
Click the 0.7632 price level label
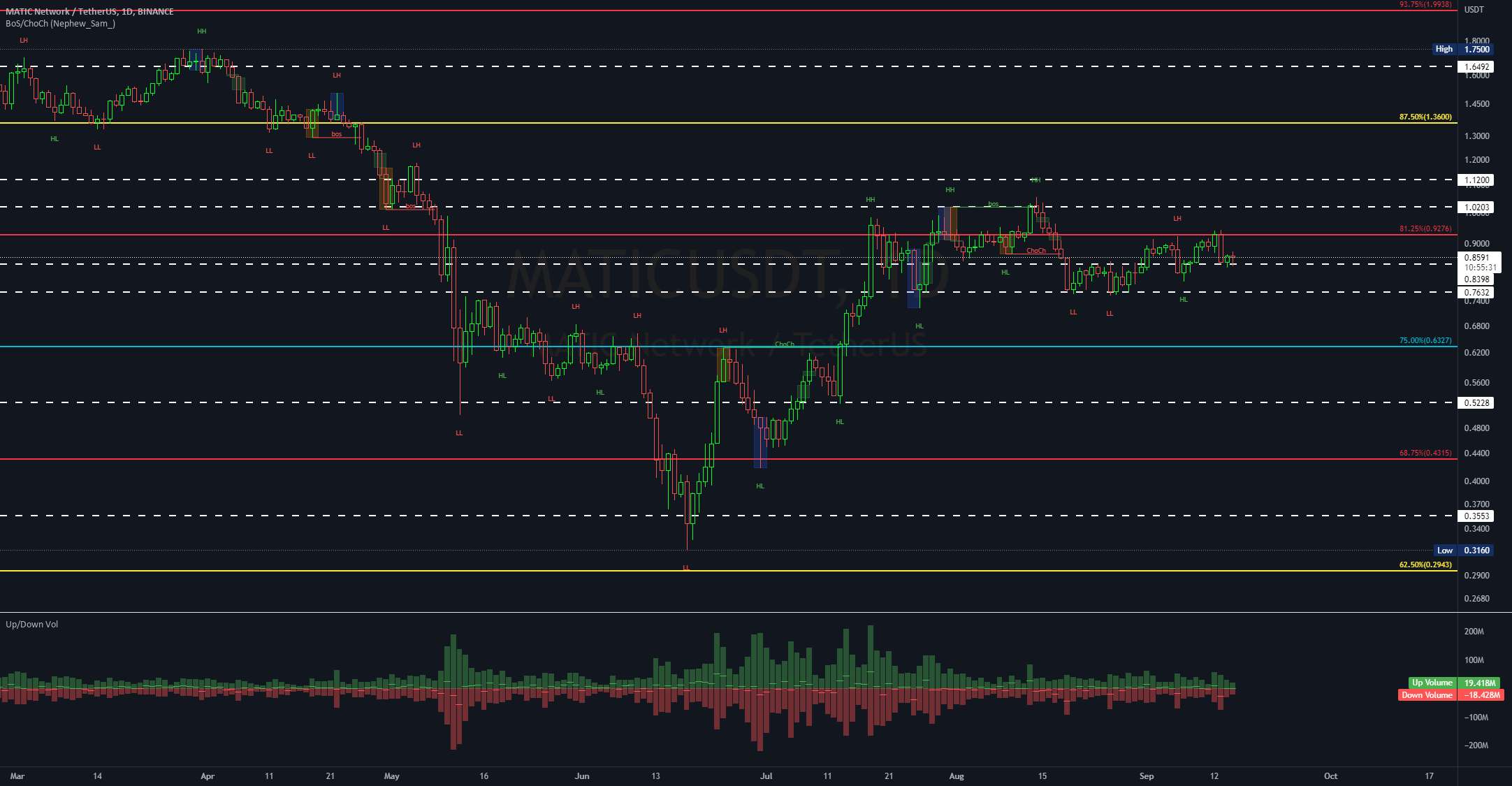[x=1476, y=293]
